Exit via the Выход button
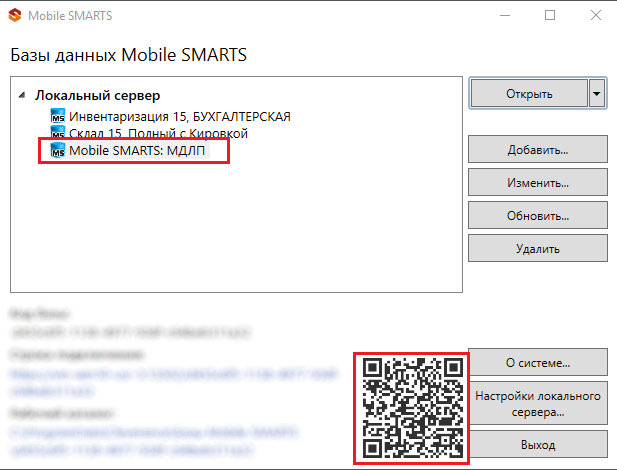Screen dimensions: 617x470 (x=538, y=444)
